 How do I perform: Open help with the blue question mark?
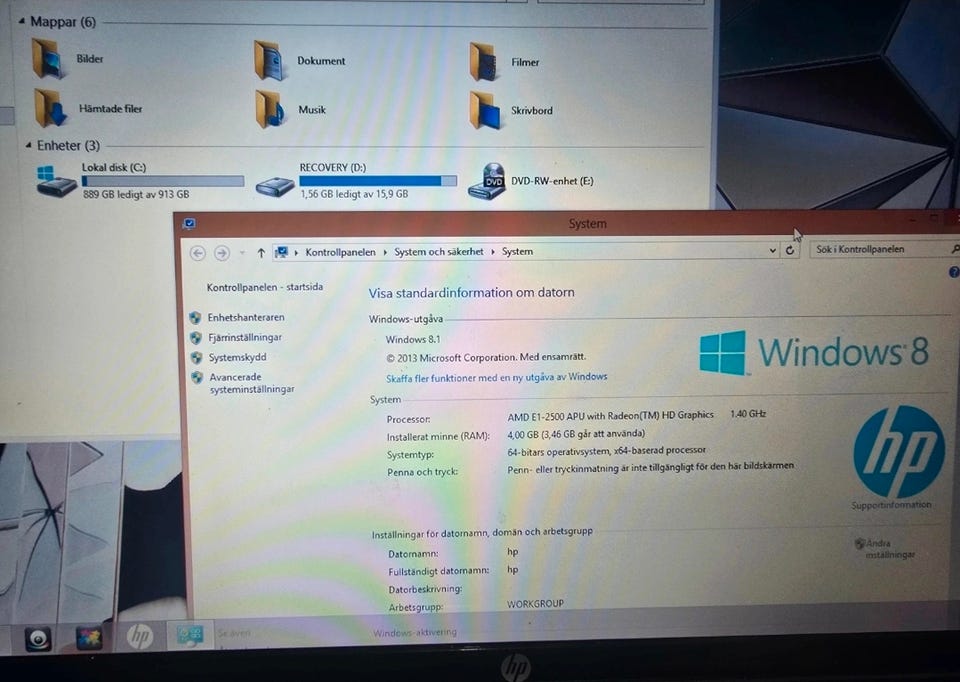[954, 272]
